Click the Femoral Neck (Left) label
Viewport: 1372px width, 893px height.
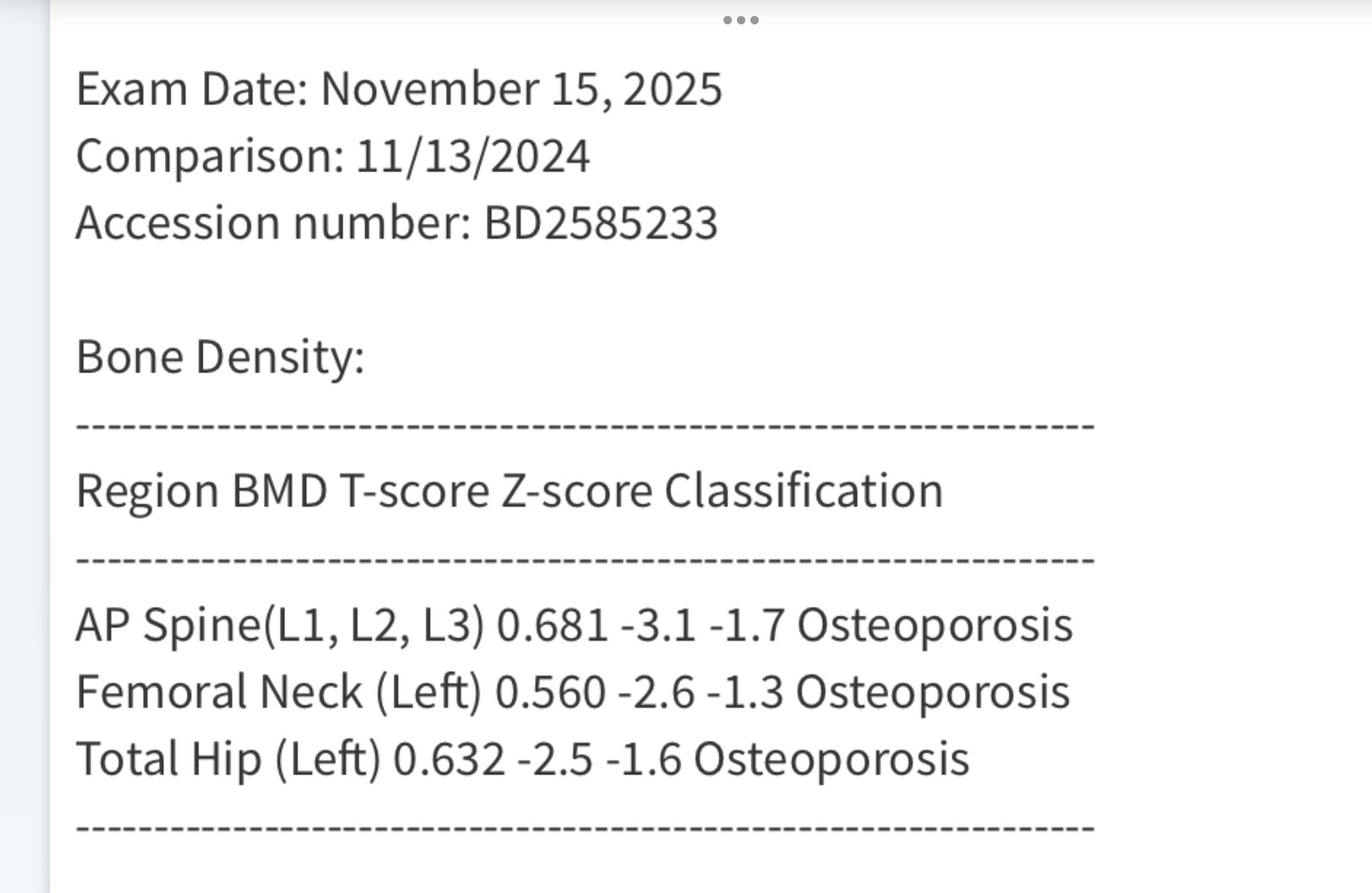(278, 692)
